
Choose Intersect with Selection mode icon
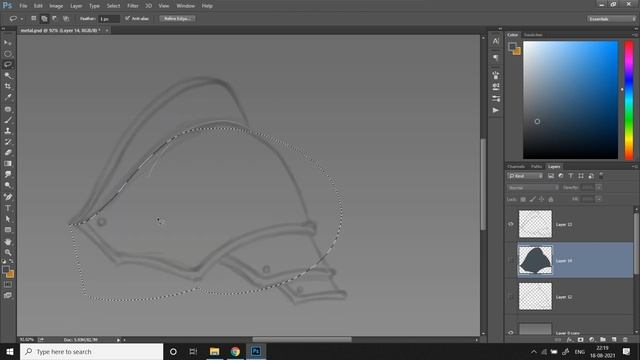pyautogui.click(x=66, y=19)
